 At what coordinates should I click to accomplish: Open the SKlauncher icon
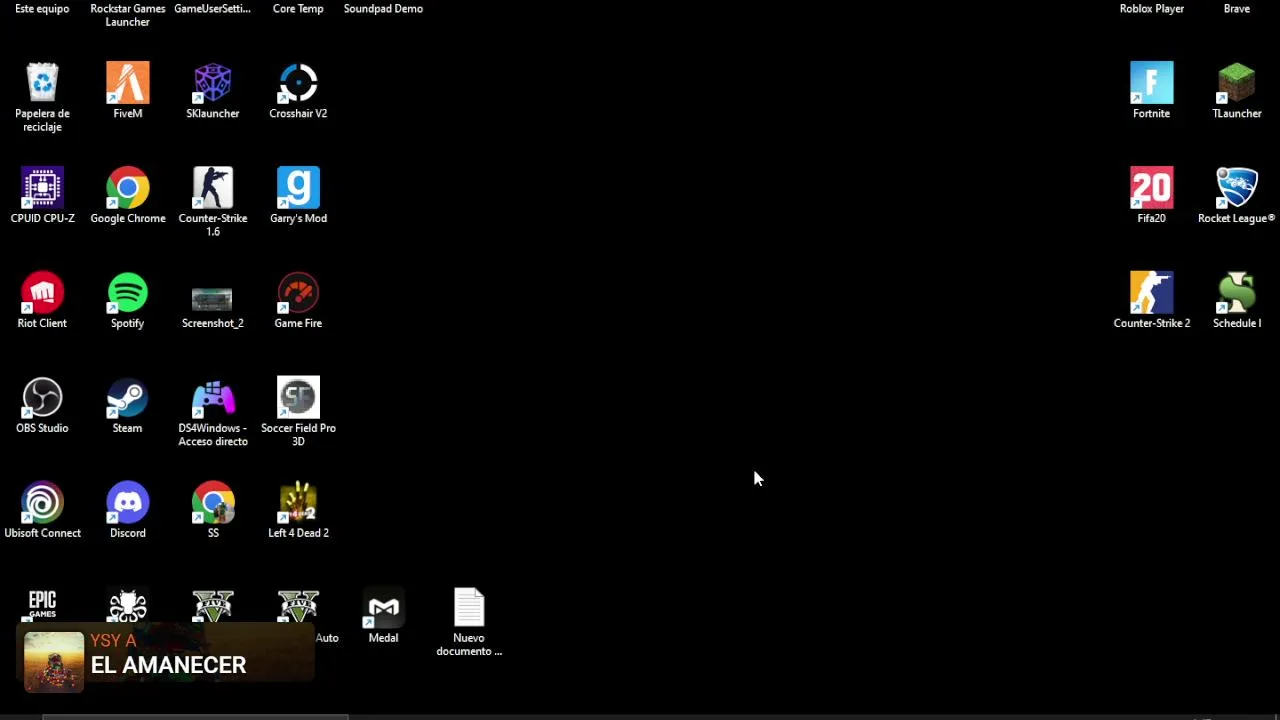pos(213,83)
